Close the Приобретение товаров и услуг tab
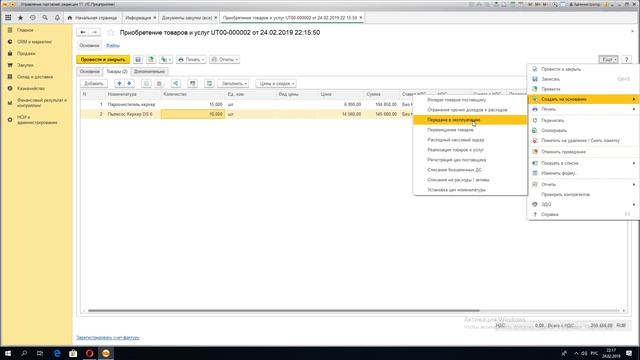 pyautogui.click(x=361, y=18)
